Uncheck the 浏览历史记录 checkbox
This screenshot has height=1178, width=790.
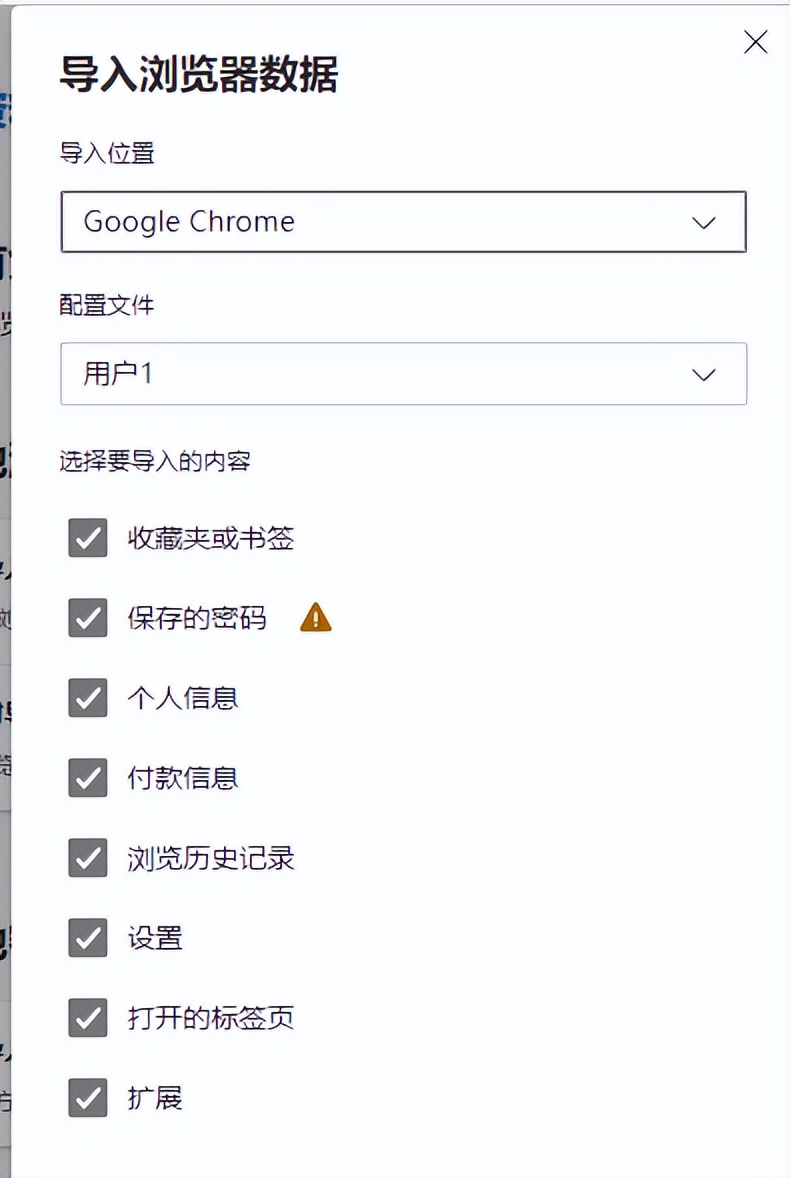[x=87, y=858]
